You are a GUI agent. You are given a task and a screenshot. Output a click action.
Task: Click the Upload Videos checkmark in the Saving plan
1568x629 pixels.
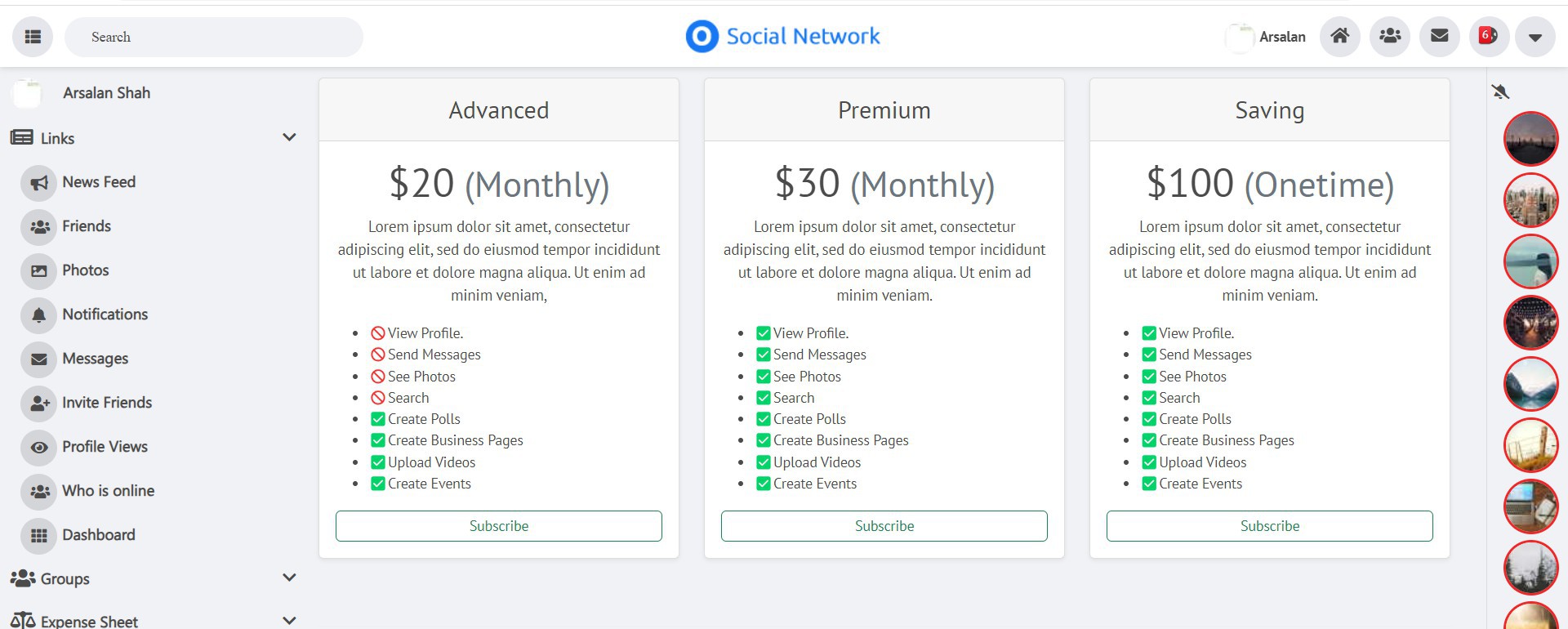[1149, 462]
